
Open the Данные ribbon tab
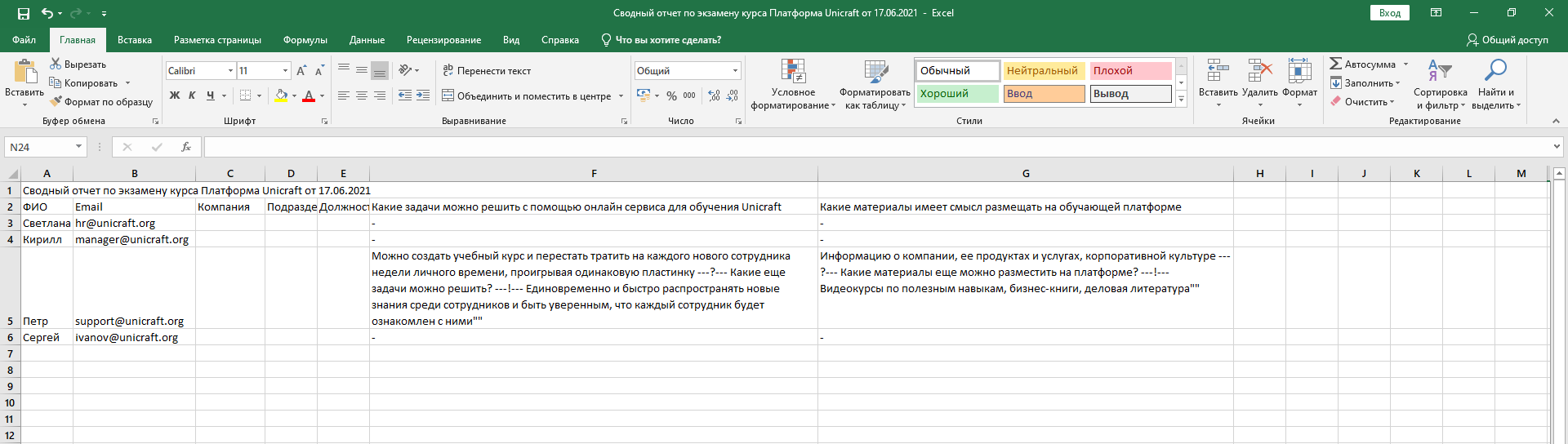point(367,40)
